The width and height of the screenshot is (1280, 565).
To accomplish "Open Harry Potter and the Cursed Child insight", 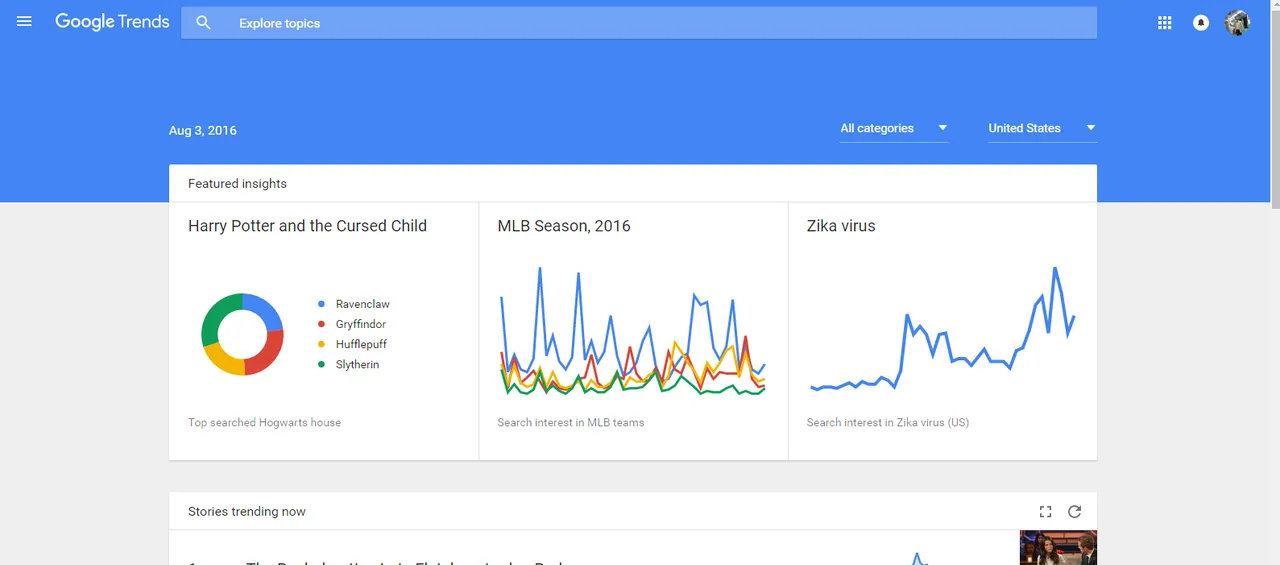I will (x=324, y=331).
